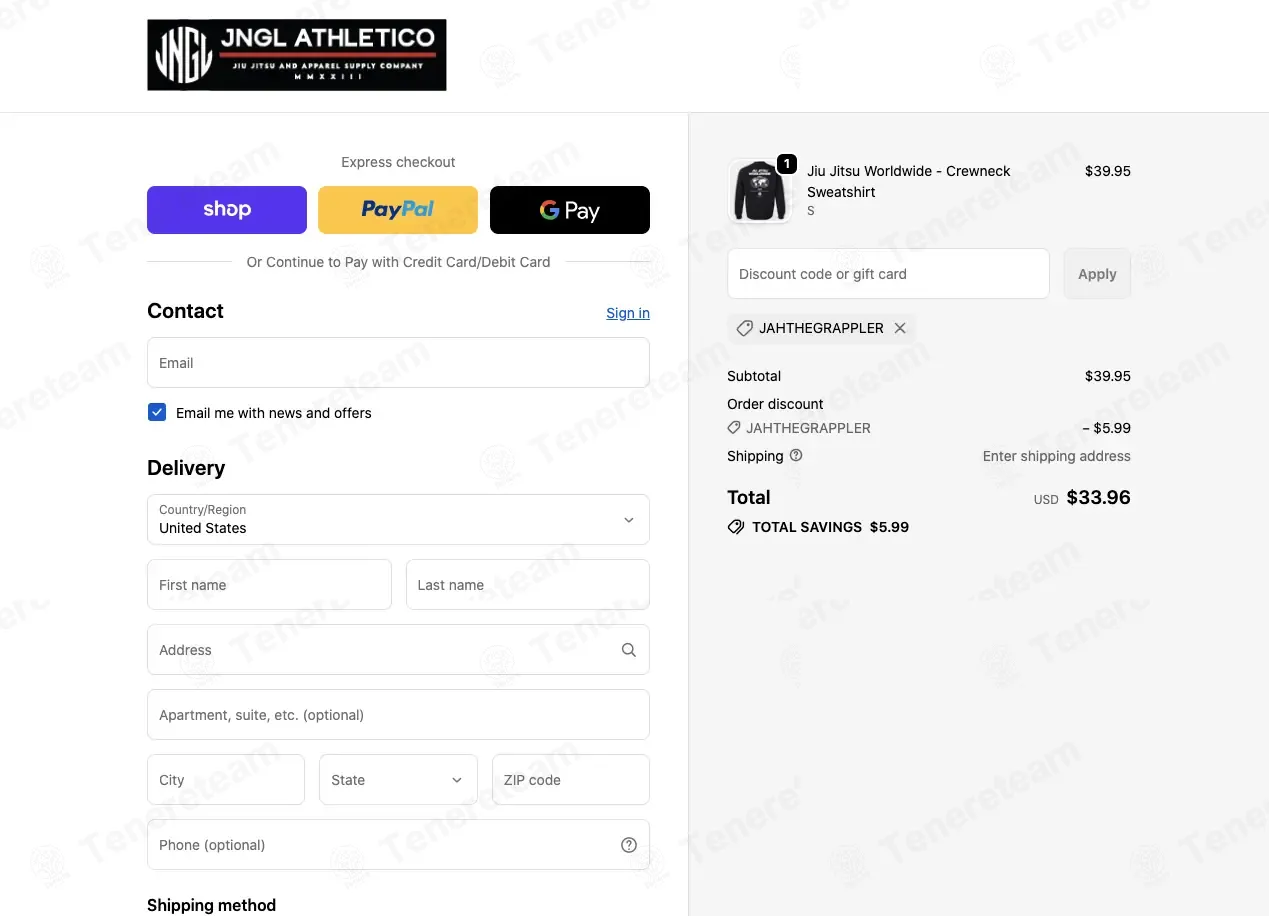Click into the Last name field
Viewport: 1269px width, 916px height.
(528, 584)
